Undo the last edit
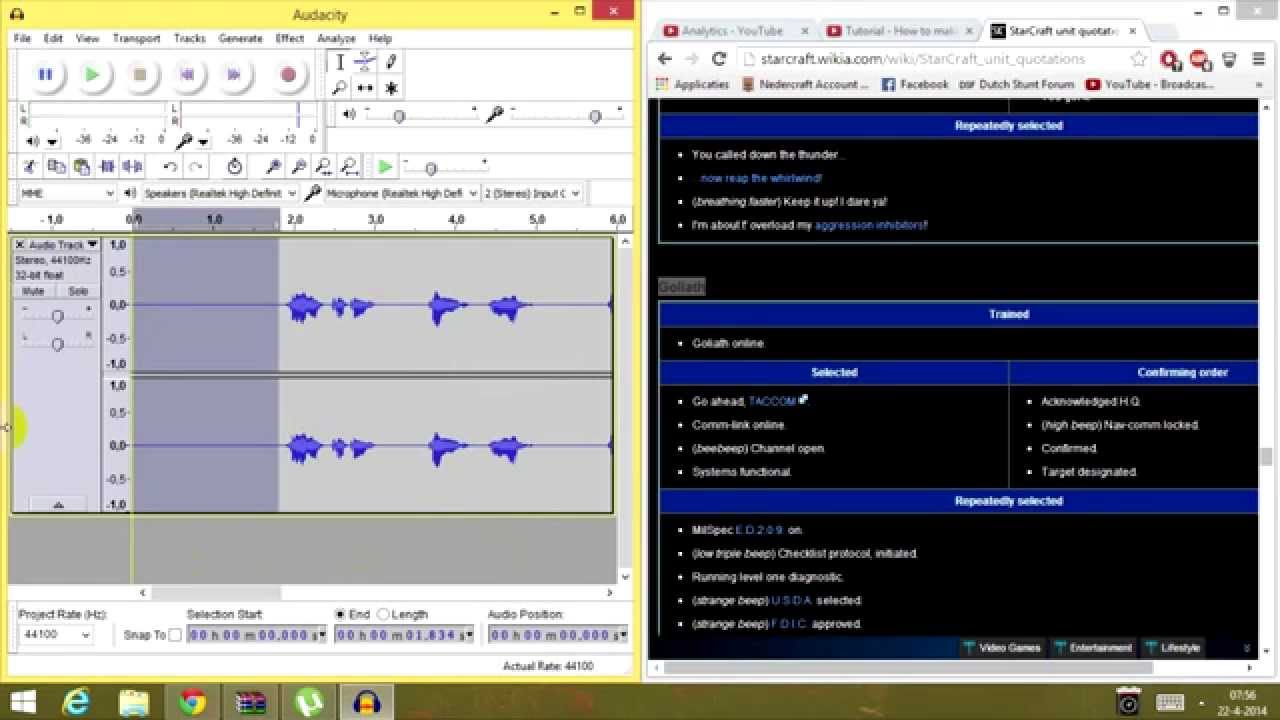1280x720 pixels. click(x=170, y=167)
